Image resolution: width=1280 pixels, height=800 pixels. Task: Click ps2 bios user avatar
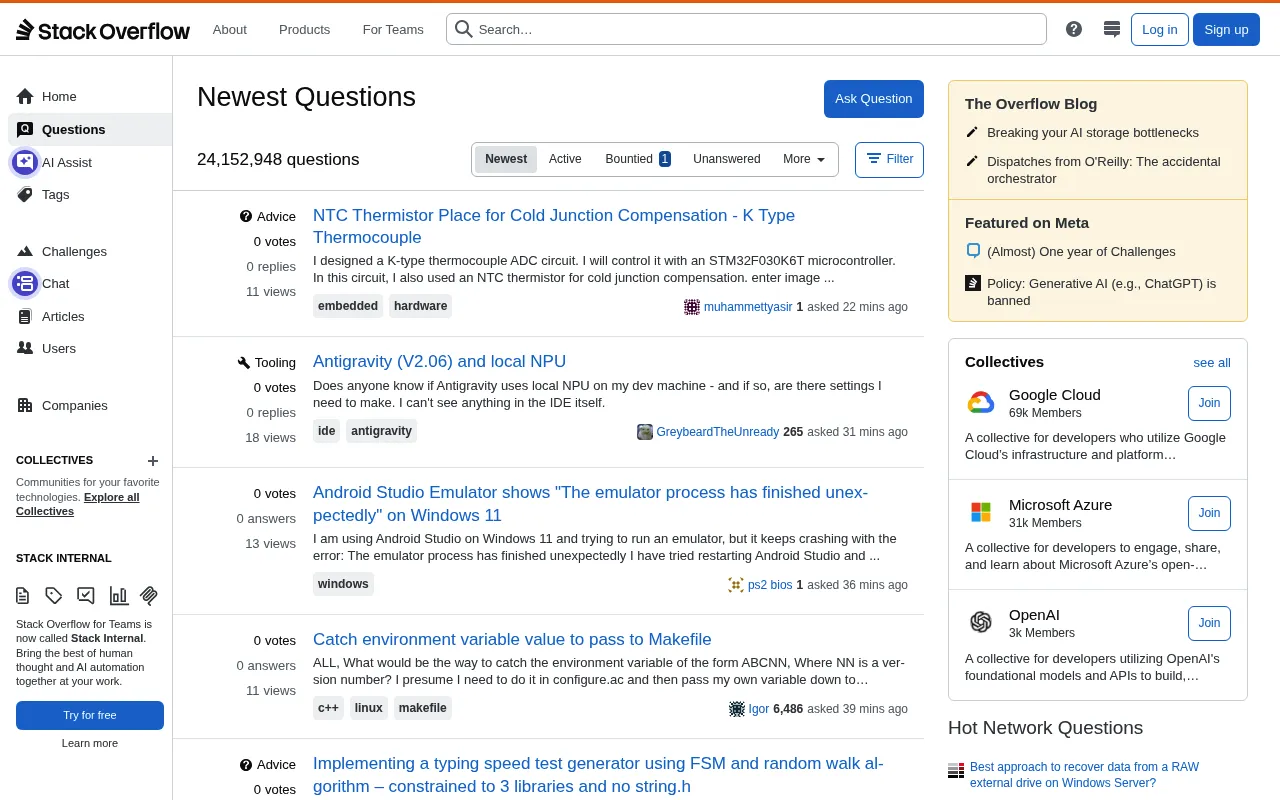pyautogui.click(x=736, y=585)
